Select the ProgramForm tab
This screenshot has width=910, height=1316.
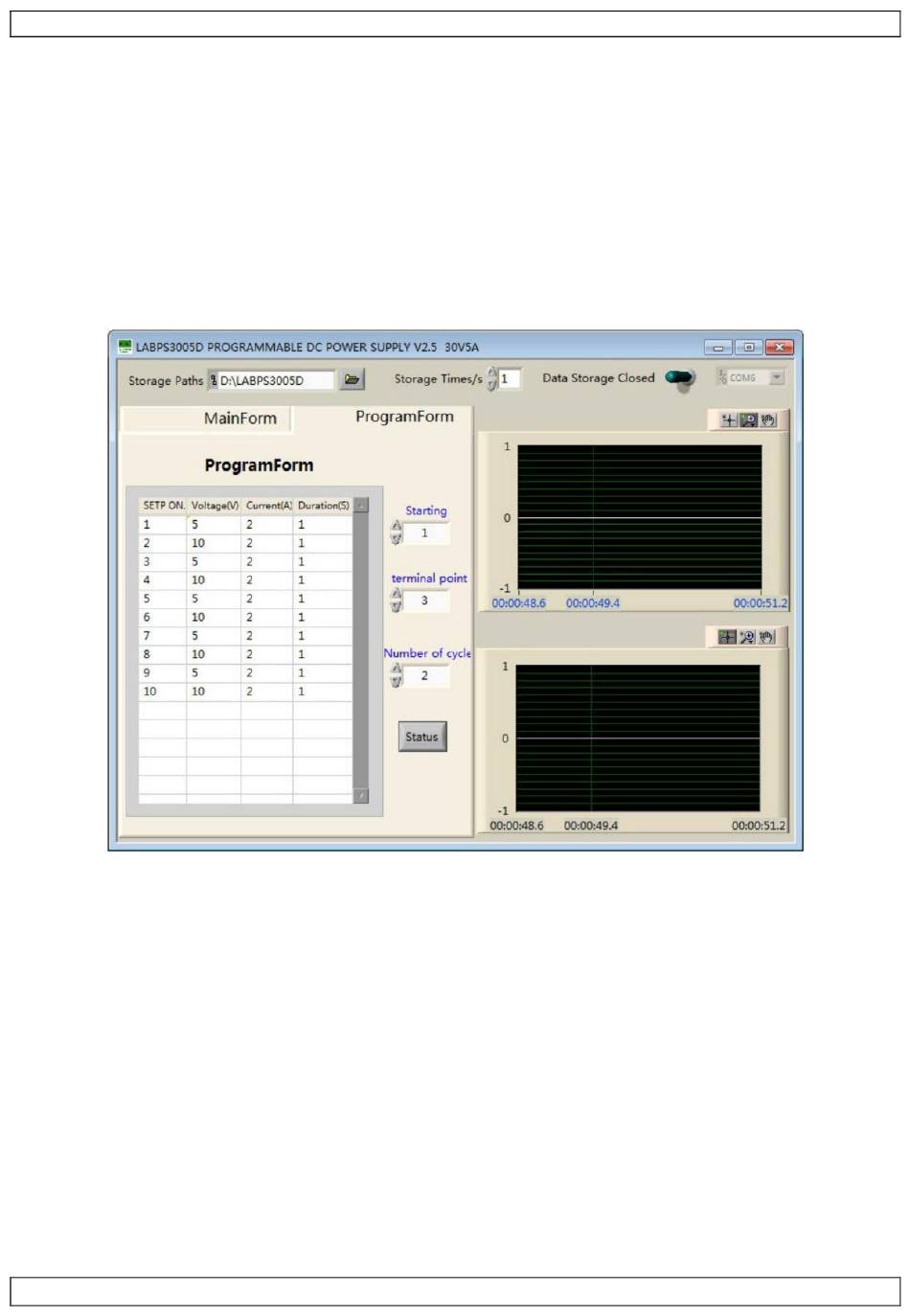point(404,417)
